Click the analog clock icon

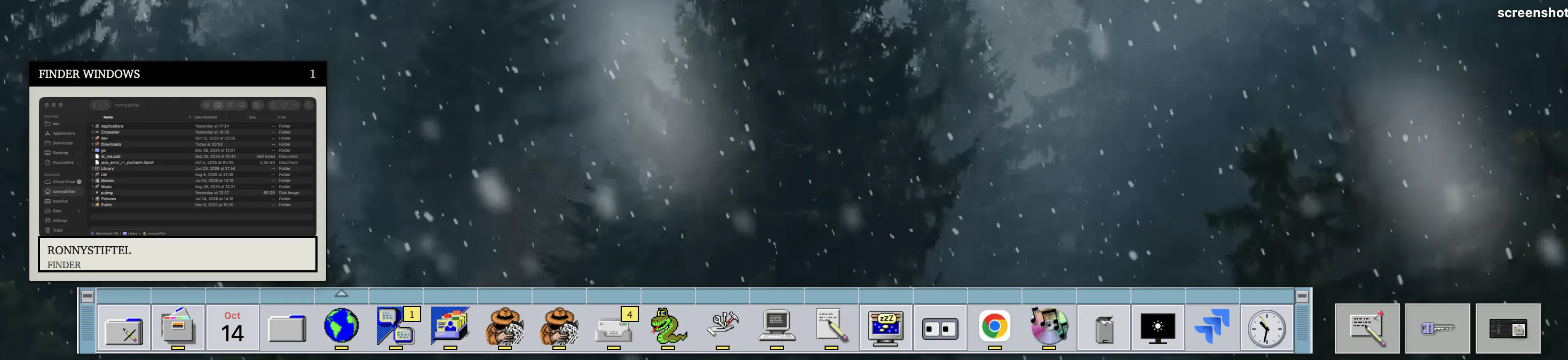coord(1266,328)
